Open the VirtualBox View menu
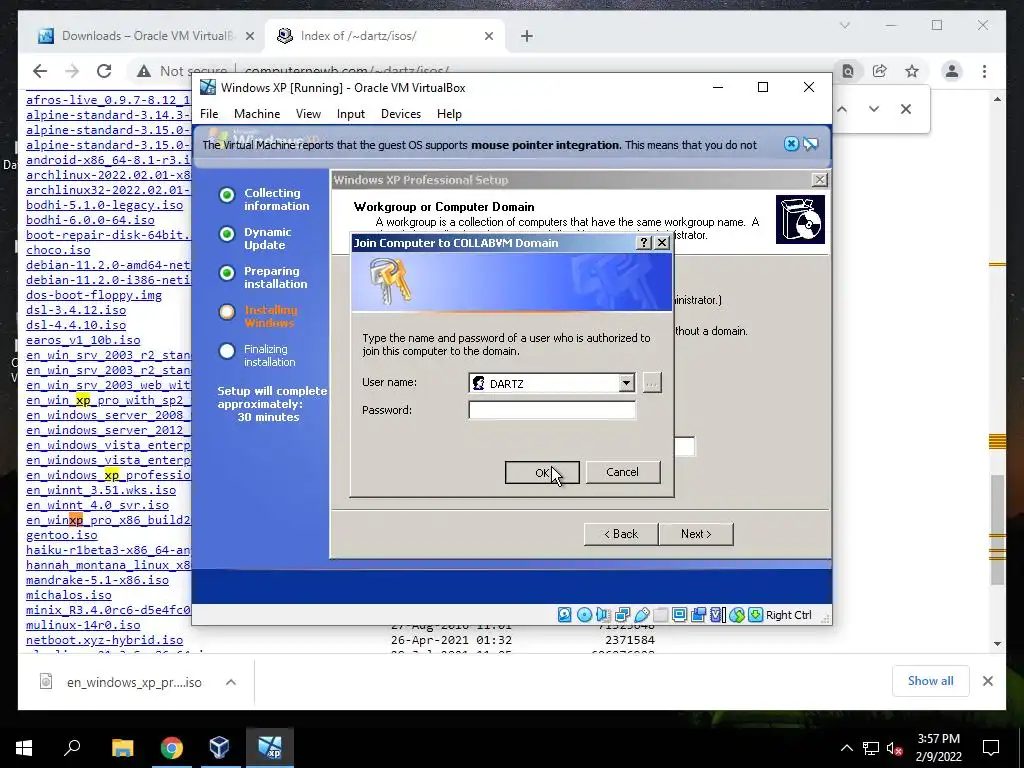This screenshot has height=768, width=1024. (308, 114)
